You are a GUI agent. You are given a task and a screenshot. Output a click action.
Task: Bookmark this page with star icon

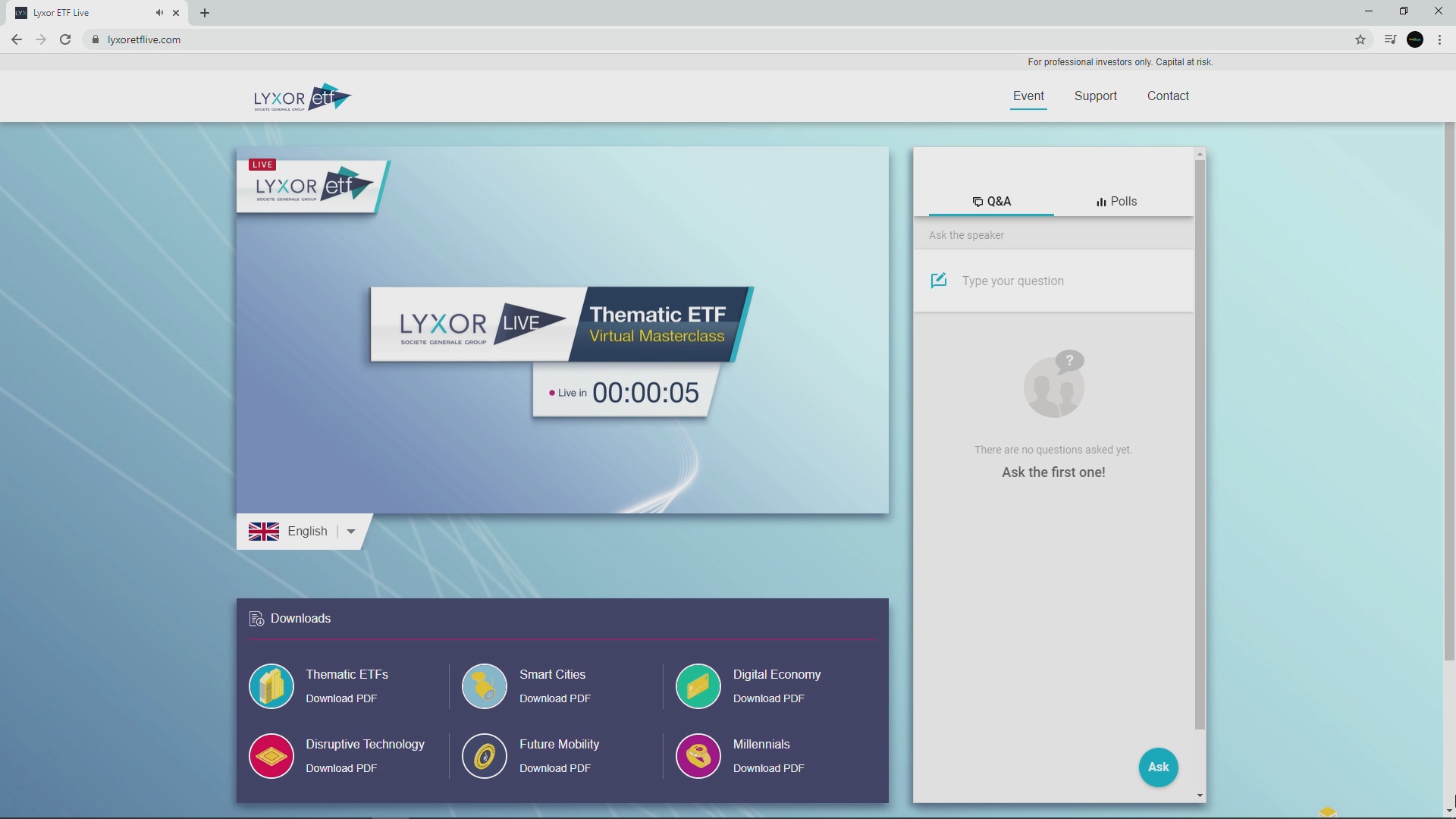(x=1360, y=39)
